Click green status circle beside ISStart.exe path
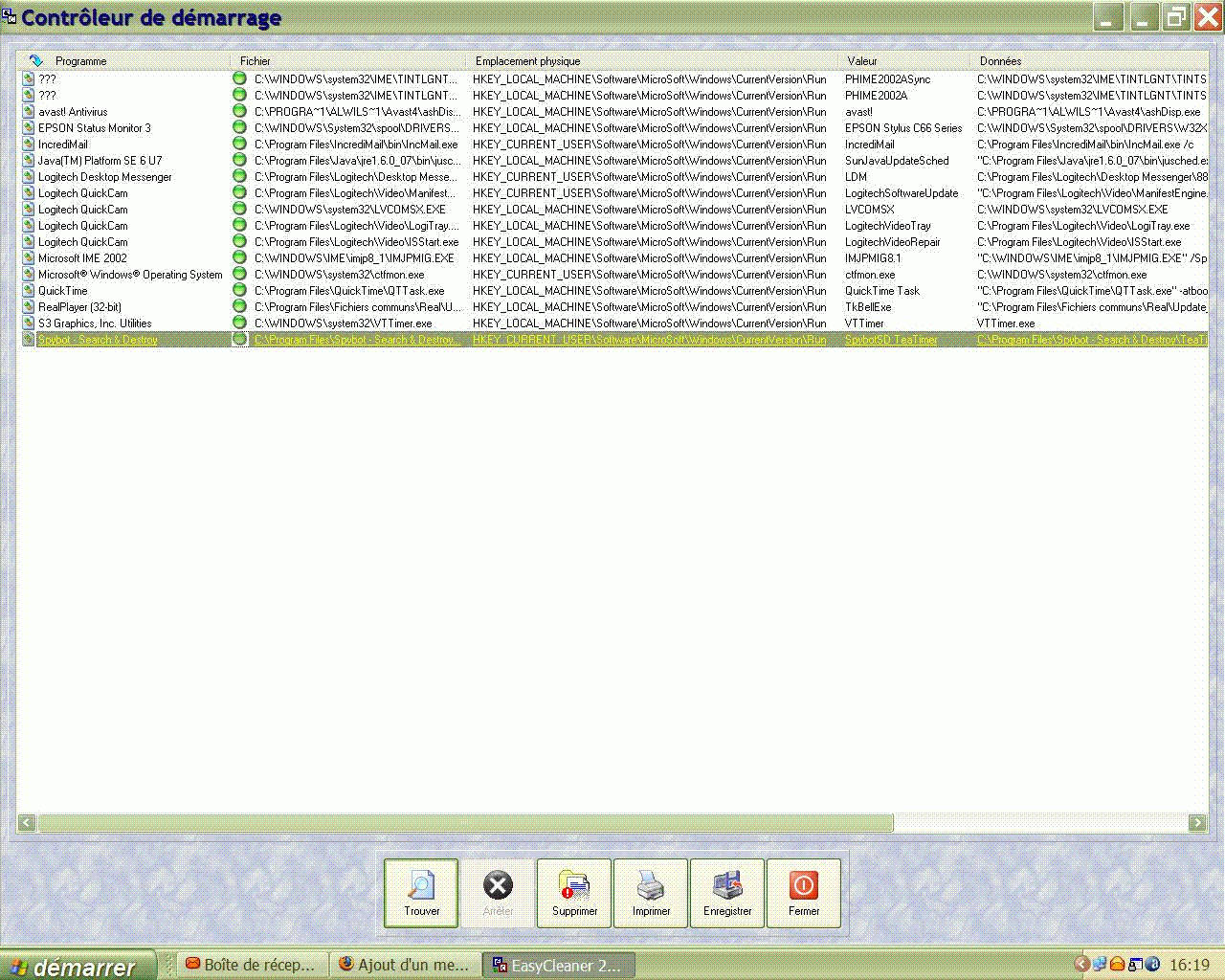The width and height of the screenshot is (1225, 980). coord(239,242)
